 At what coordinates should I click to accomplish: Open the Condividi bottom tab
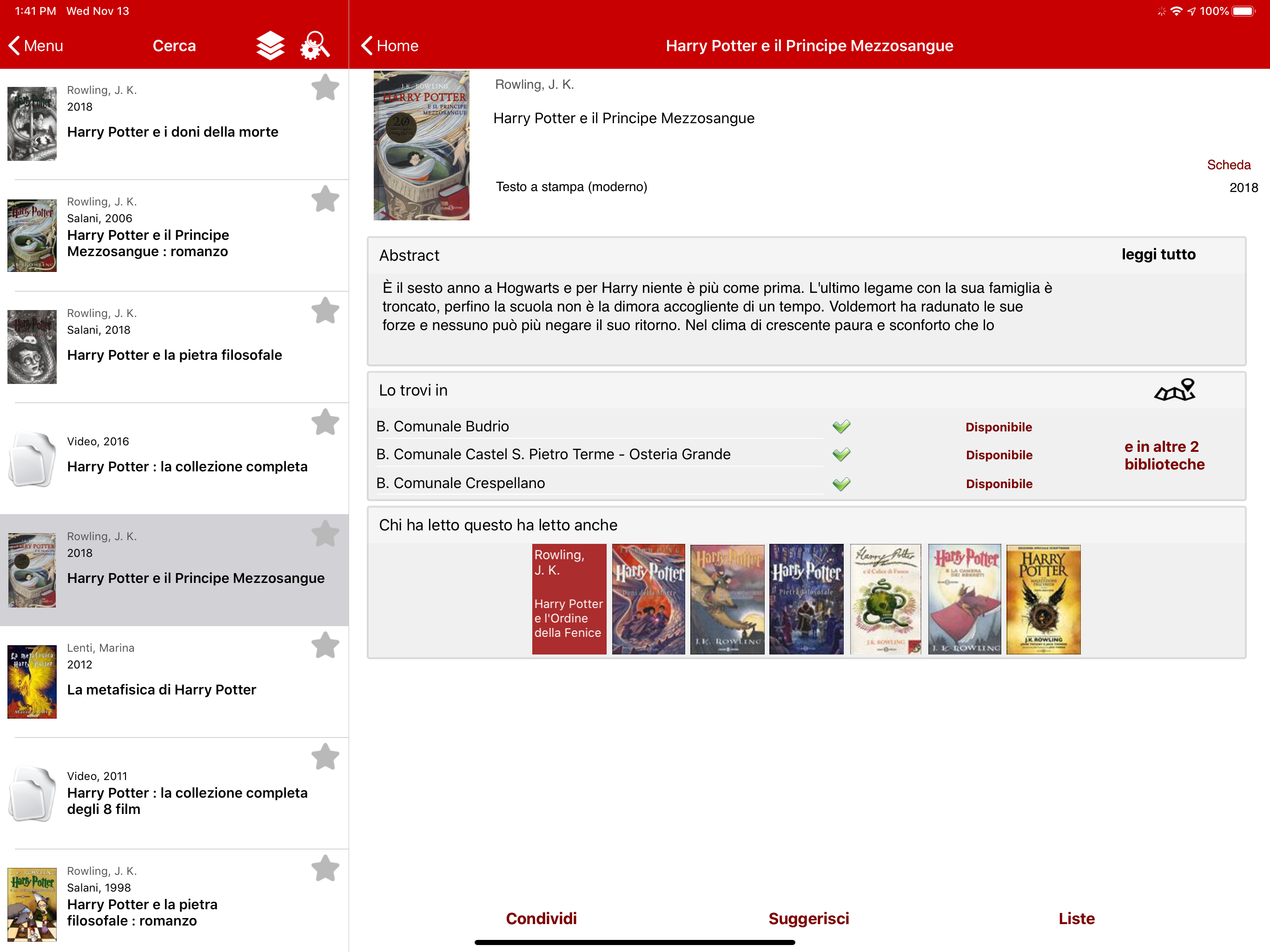pyautogui.click(x=541, y=918)
